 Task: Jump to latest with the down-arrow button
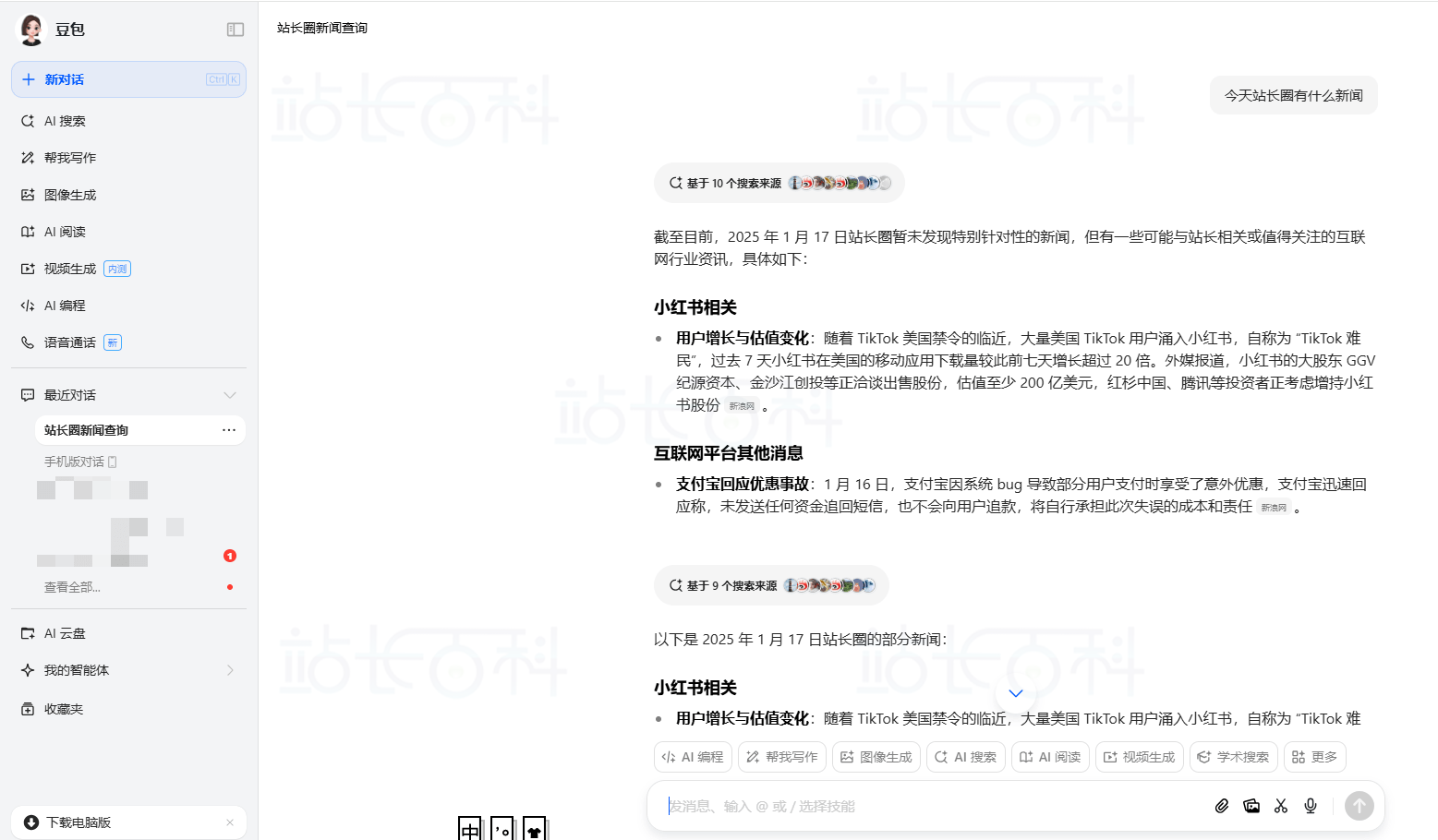pos(1016,693)
